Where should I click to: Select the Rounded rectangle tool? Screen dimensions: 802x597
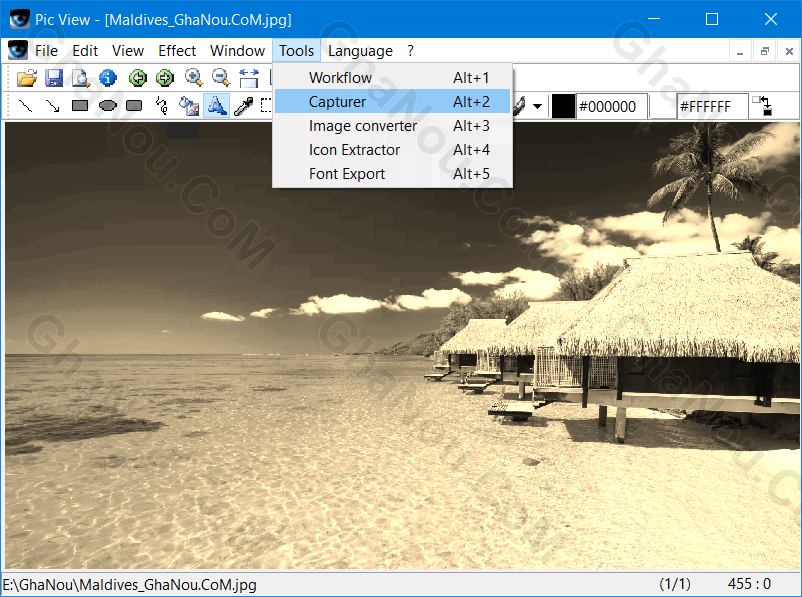134,106
